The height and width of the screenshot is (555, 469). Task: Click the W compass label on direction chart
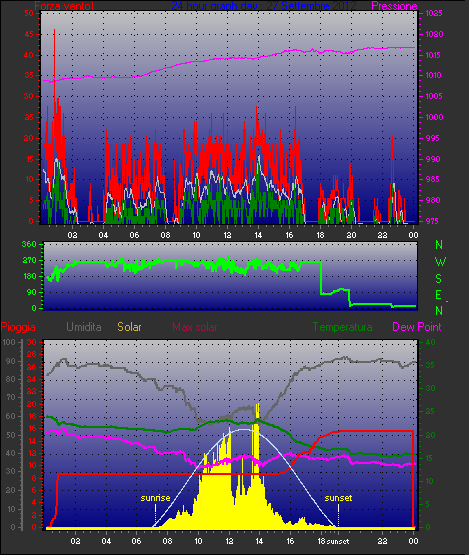click(440, 262)
